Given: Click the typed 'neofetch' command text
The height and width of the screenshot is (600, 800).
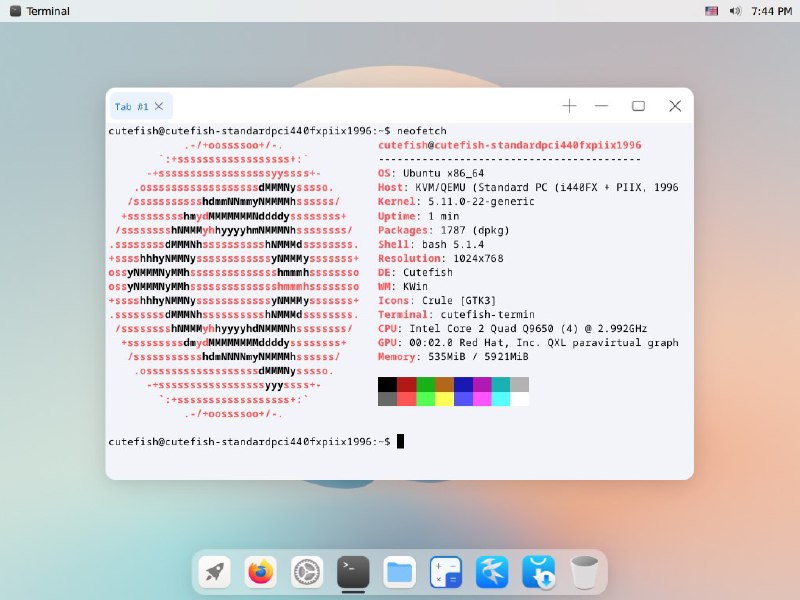Looking at the screenshot, I should pyautogui.click(x=422, y=131).
